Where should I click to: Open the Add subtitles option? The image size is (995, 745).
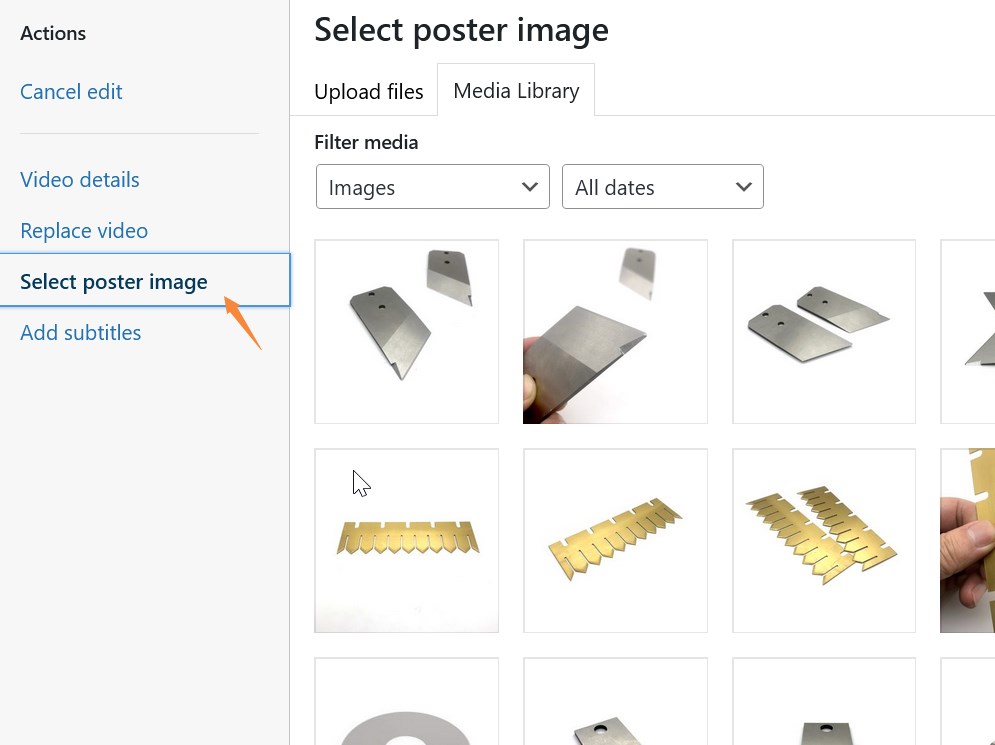coord(81,333)
